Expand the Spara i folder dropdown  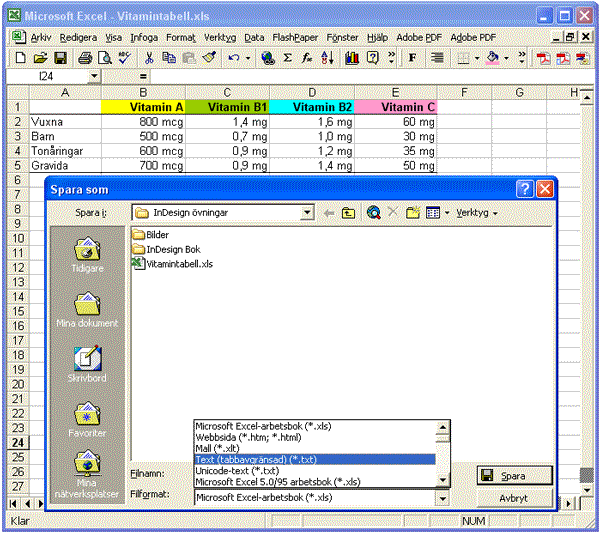[x=307, y=213]
